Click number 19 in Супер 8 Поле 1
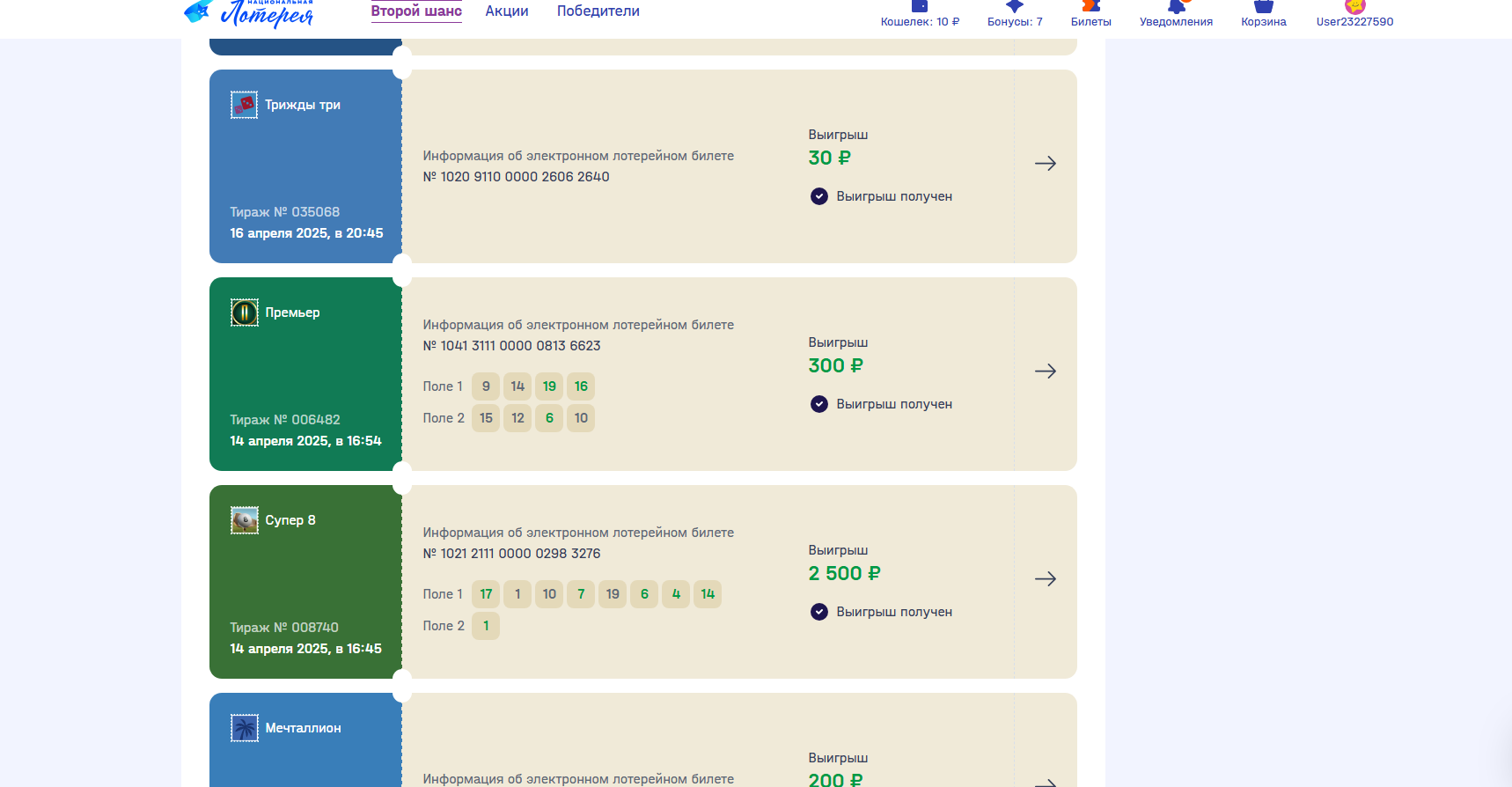1512x787 pixels. (x=613, y=594)
